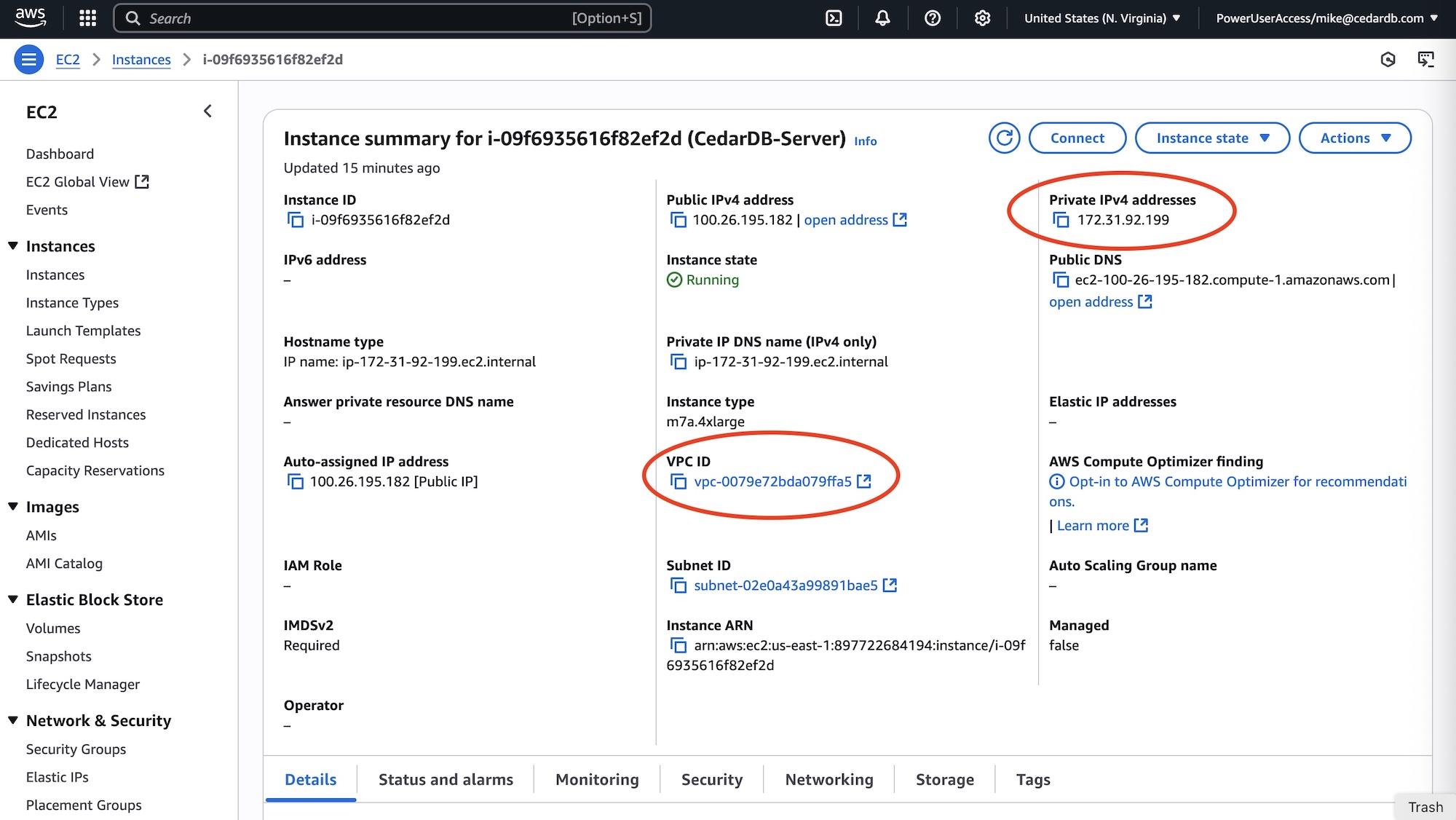The width and height of the screenshot is (1456, 820).
Task: Open the navigation hamburger menu
Action: pyautogui.click(x=28, y=59)
